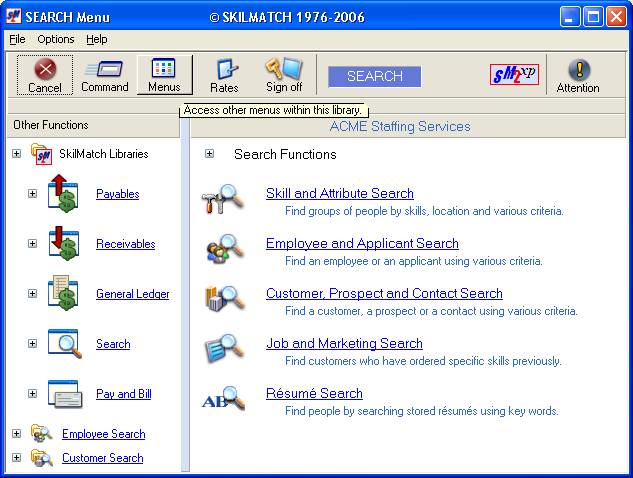Expand the SkilMatch Libraries tree node
This screenshot has width=633, height=478.
click(16, 153)
